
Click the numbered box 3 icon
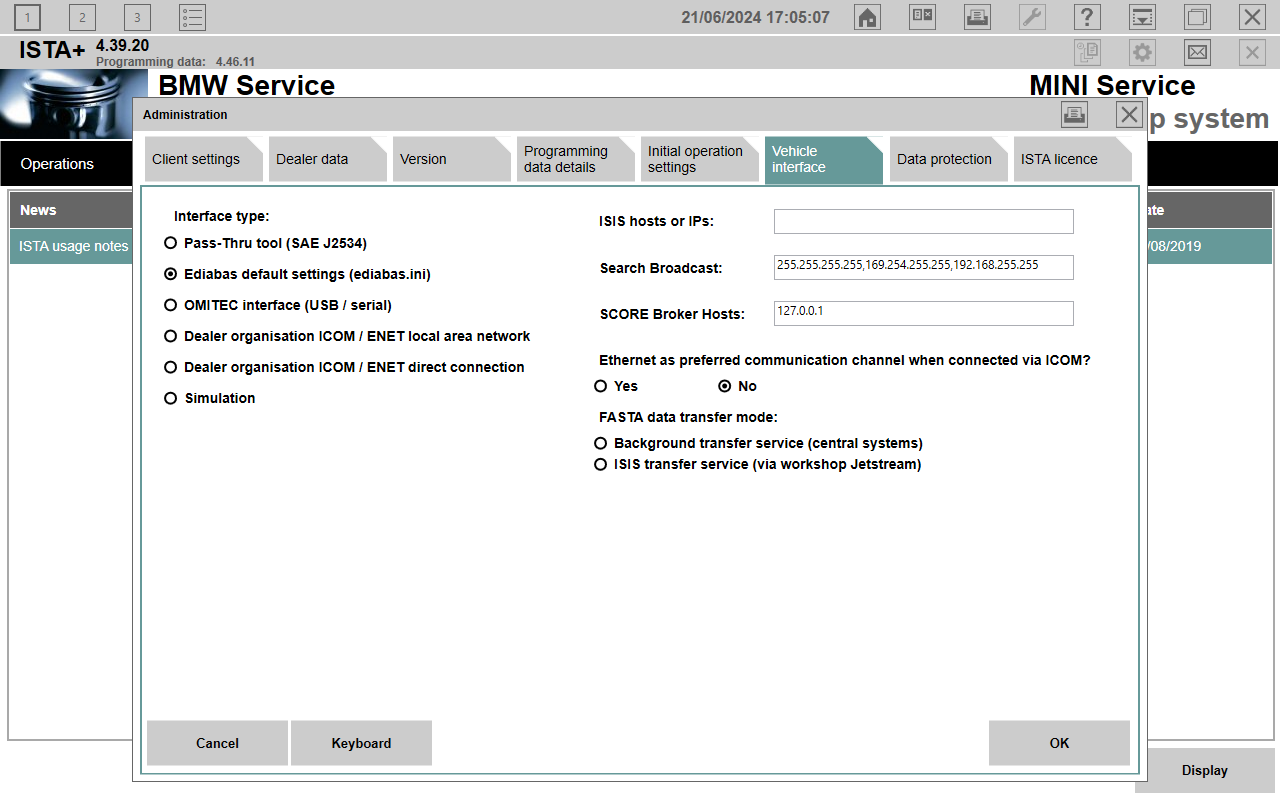pos(137,17)
